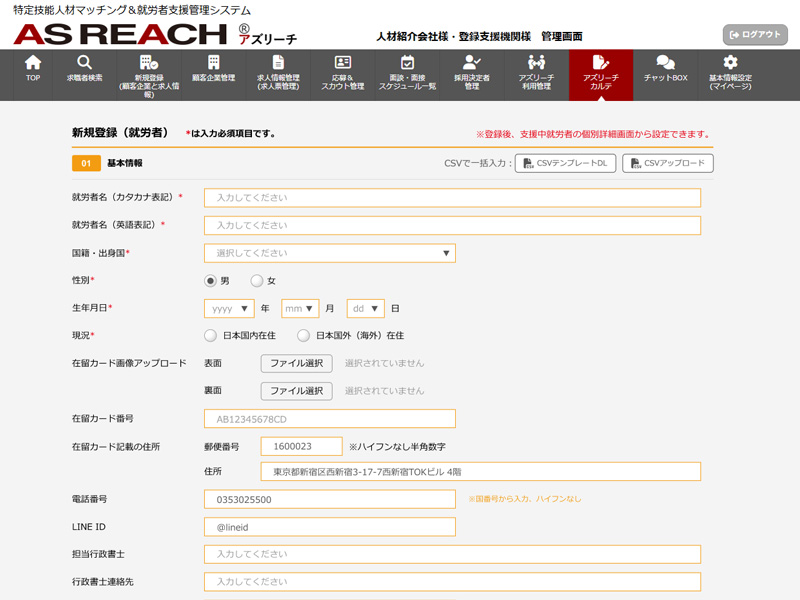Open 顧客企業管理 building icon
This screenshot has width=800, height=600.
coord(213,62)
